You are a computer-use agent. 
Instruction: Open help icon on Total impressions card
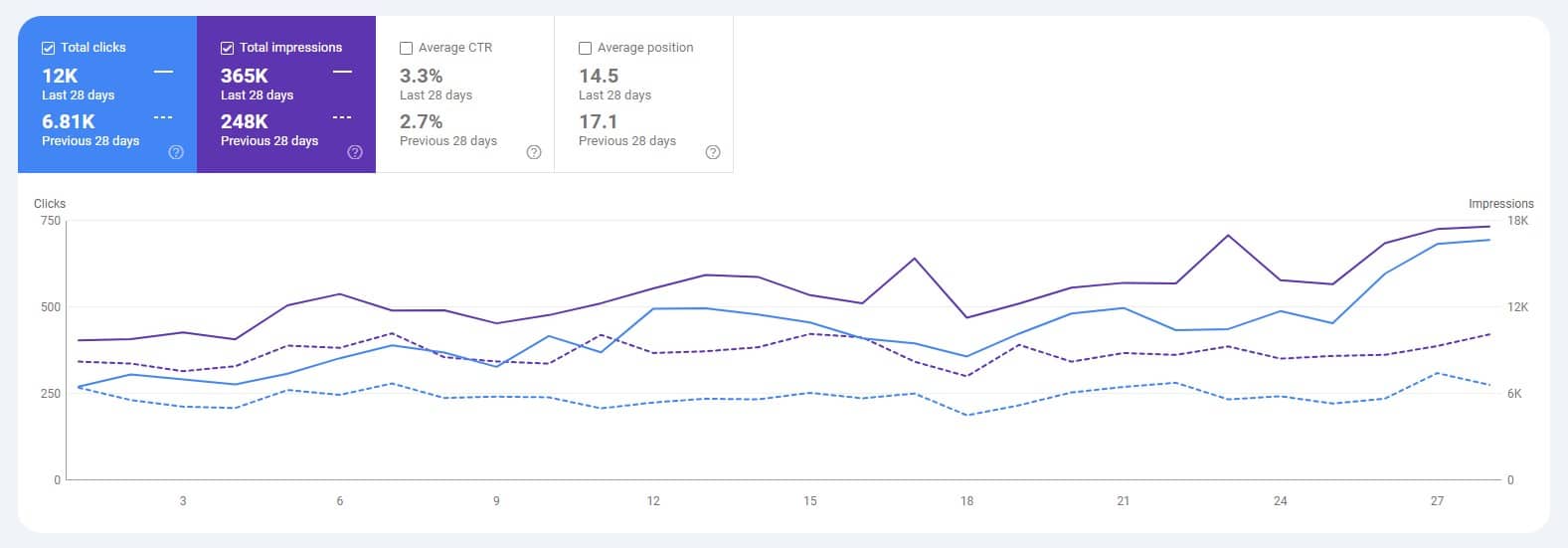355,152
